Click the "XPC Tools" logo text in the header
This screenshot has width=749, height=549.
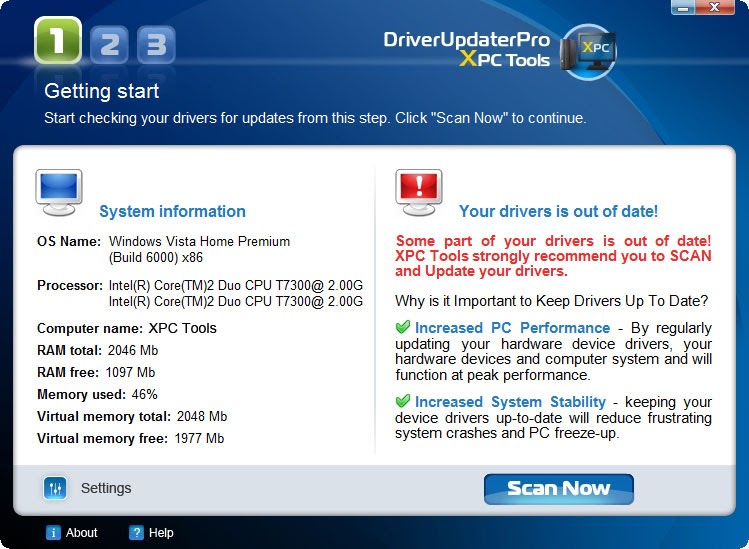tap(505, 60)
